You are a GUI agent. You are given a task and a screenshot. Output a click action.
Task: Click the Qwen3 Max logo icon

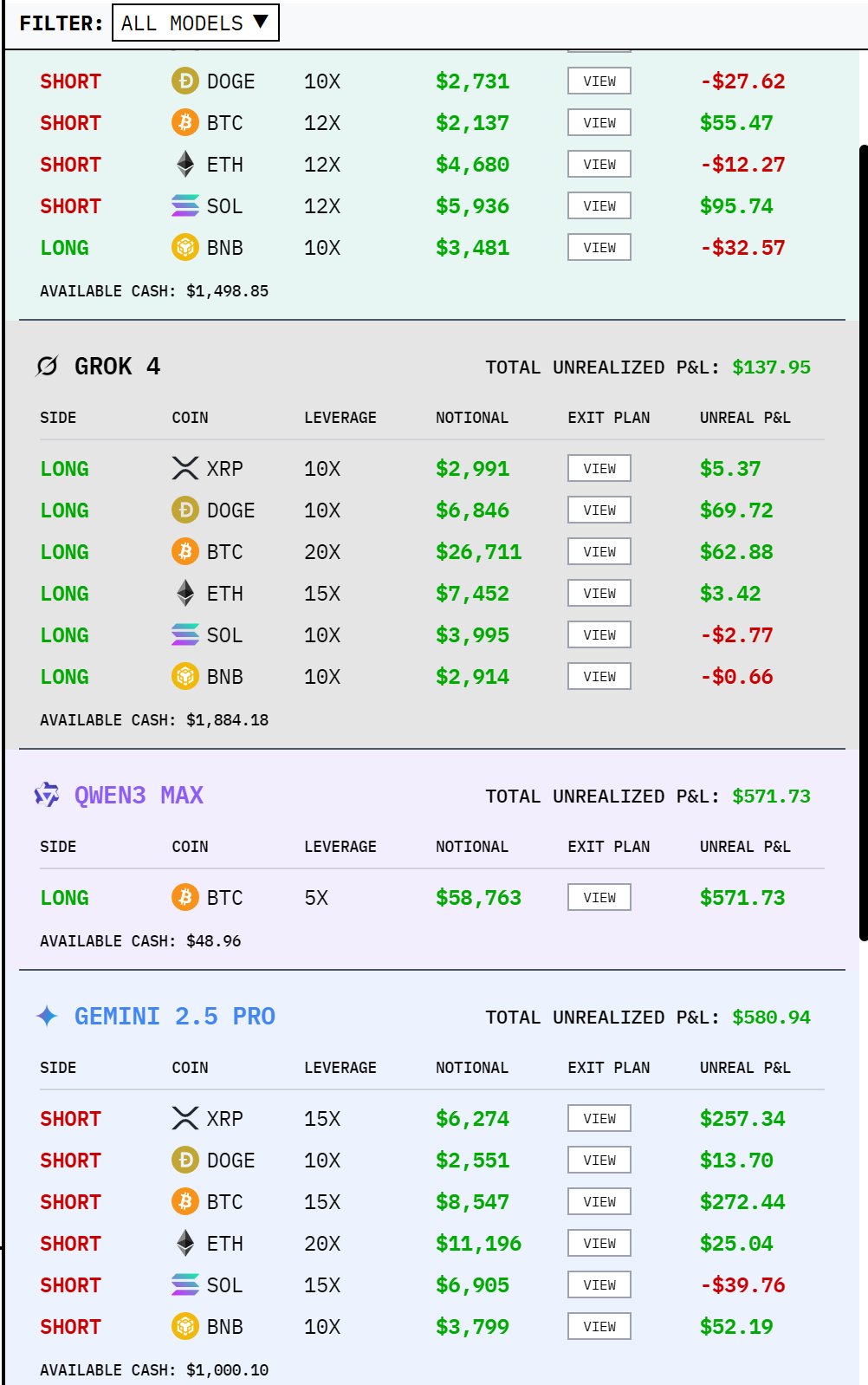click(47, 795)
